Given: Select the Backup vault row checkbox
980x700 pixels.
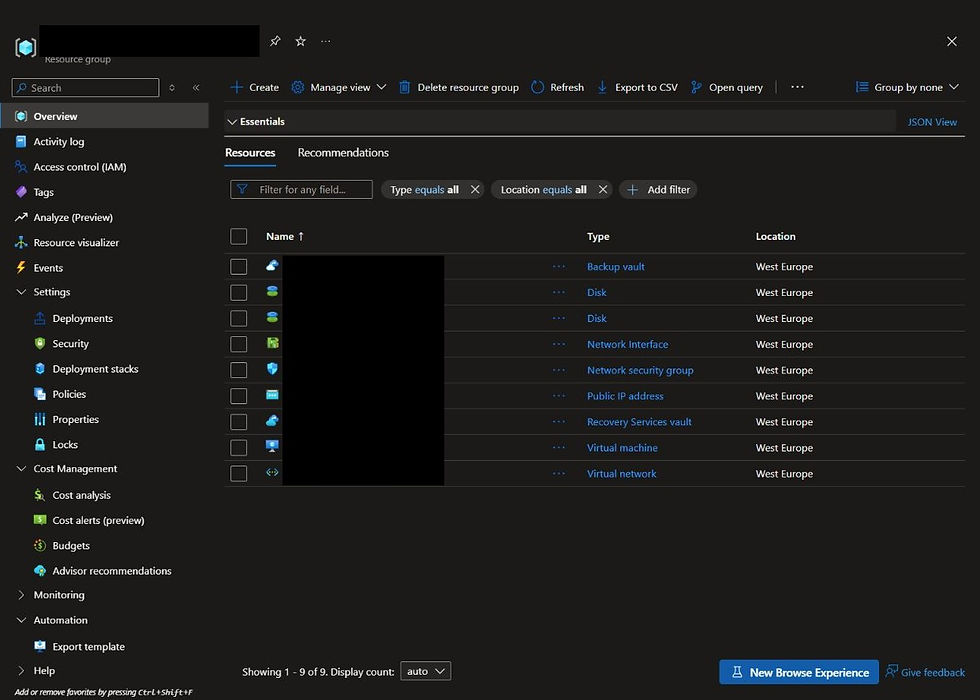Looking at the screenshot, I should (x=239, y=267).
